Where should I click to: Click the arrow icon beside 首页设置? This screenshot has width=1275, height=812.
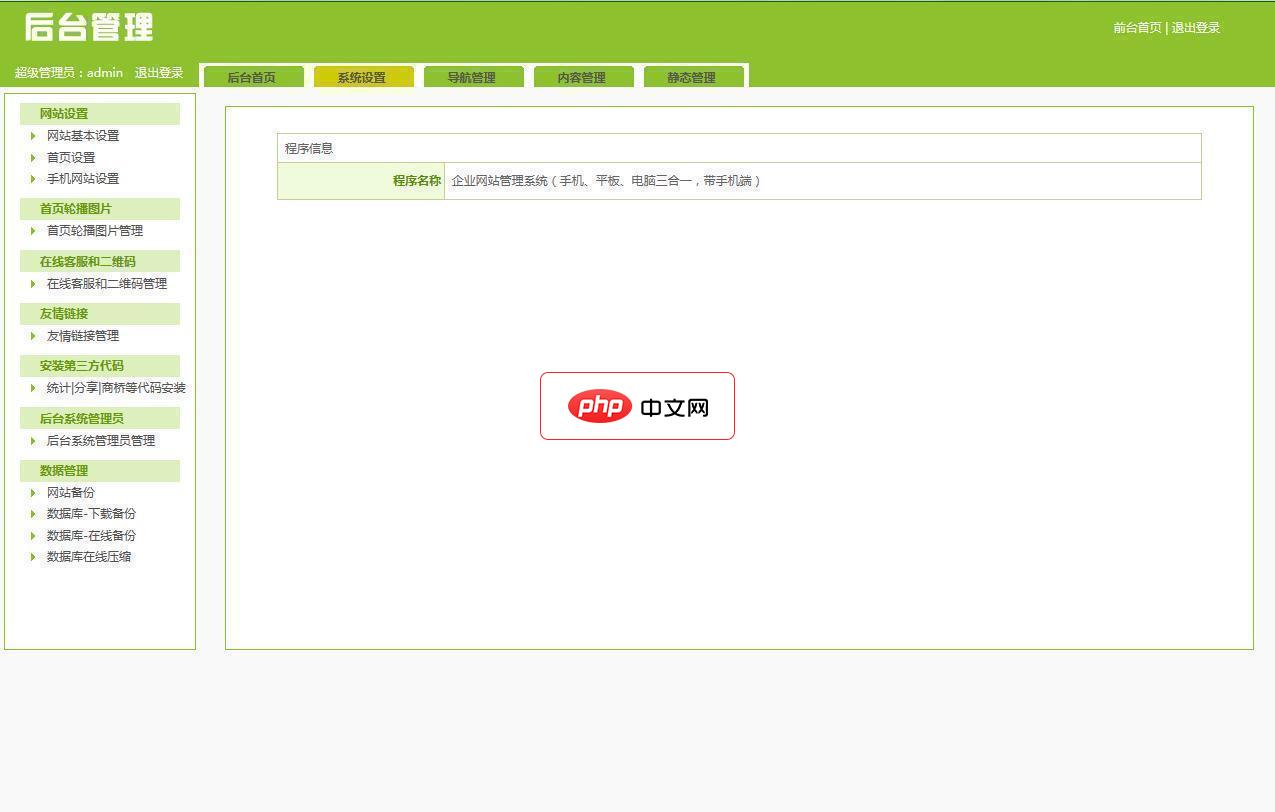pyautogui.click(x=33, y=158)
